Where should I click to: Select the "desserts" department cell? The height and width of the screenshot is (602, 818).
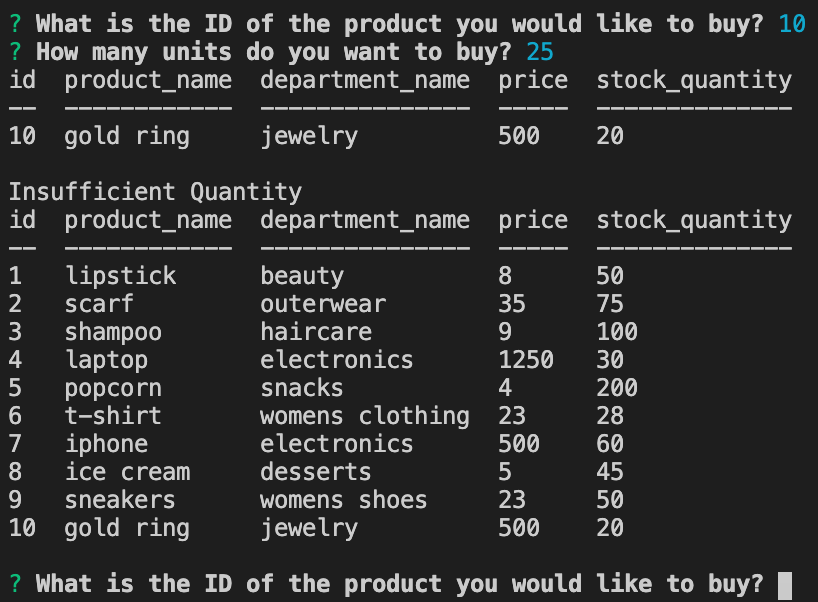tap(315, 472)
